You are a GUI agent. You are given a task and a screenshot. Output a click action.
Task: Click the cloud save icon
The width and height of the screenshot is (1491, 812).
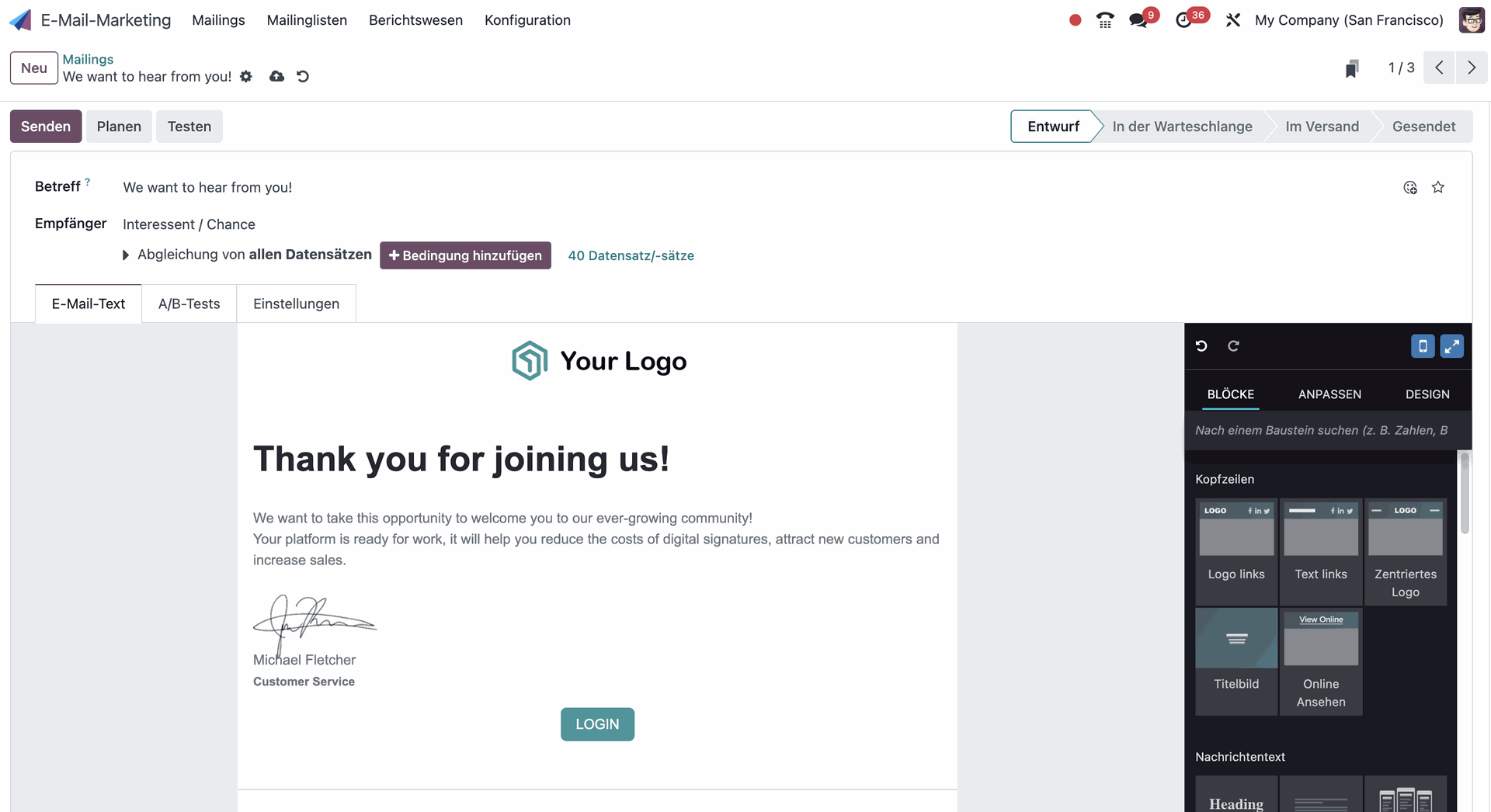[276, 76]
